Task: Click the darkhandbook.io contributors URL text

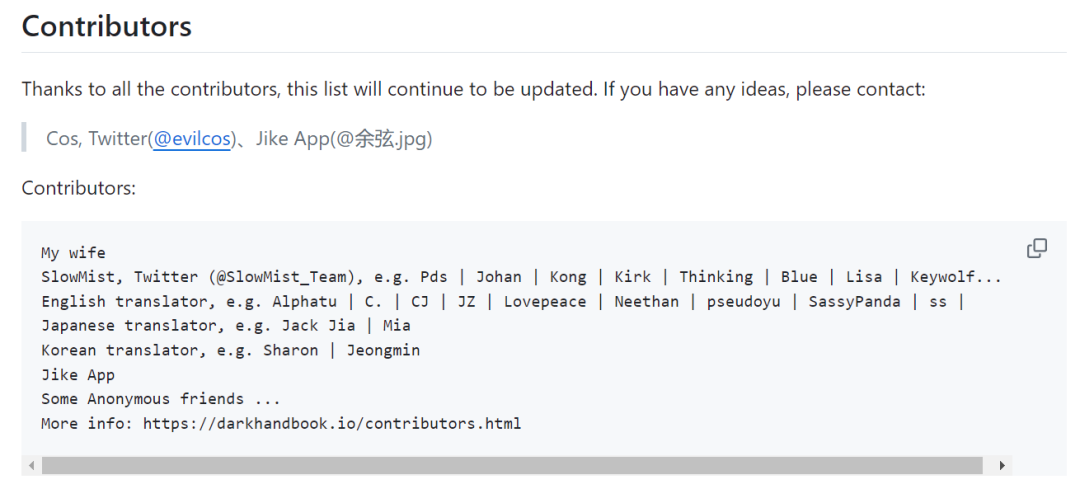Action: point(332,423)
